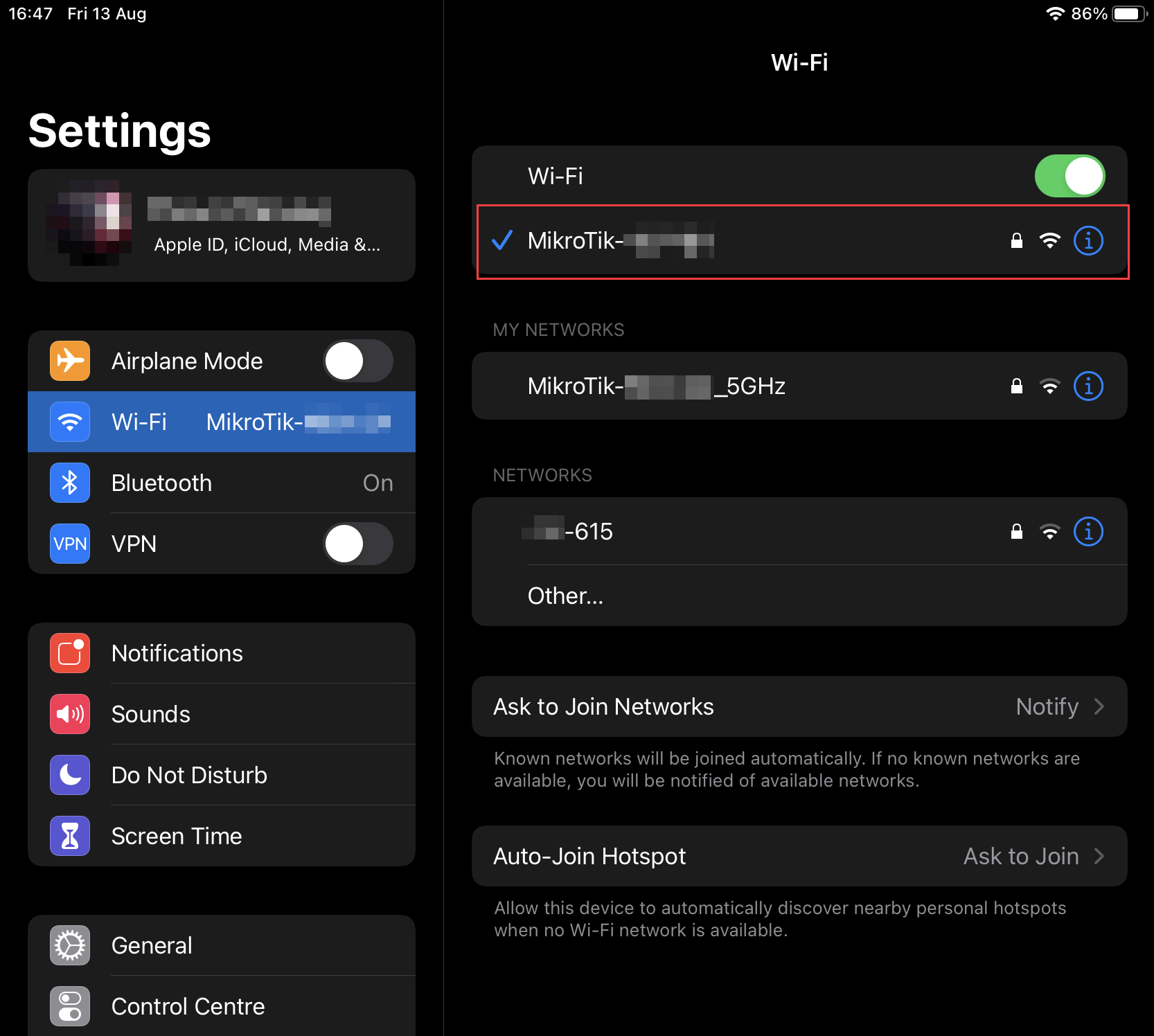Tap the blue checkmark beside connected MikroTik

point(502,240)
